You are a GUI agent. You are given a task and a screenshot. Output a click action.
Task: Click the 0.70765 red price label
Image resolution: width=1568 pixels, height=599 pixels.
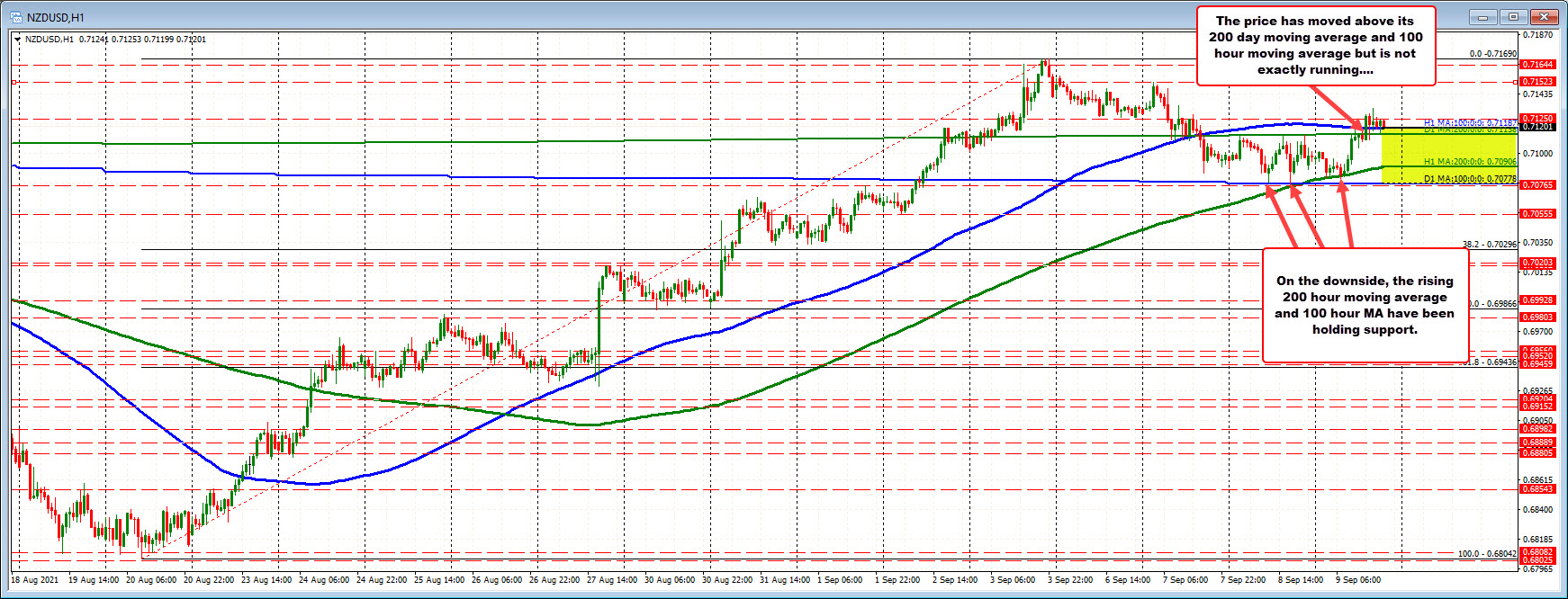pyautogui.click(x=1537, y=184)
